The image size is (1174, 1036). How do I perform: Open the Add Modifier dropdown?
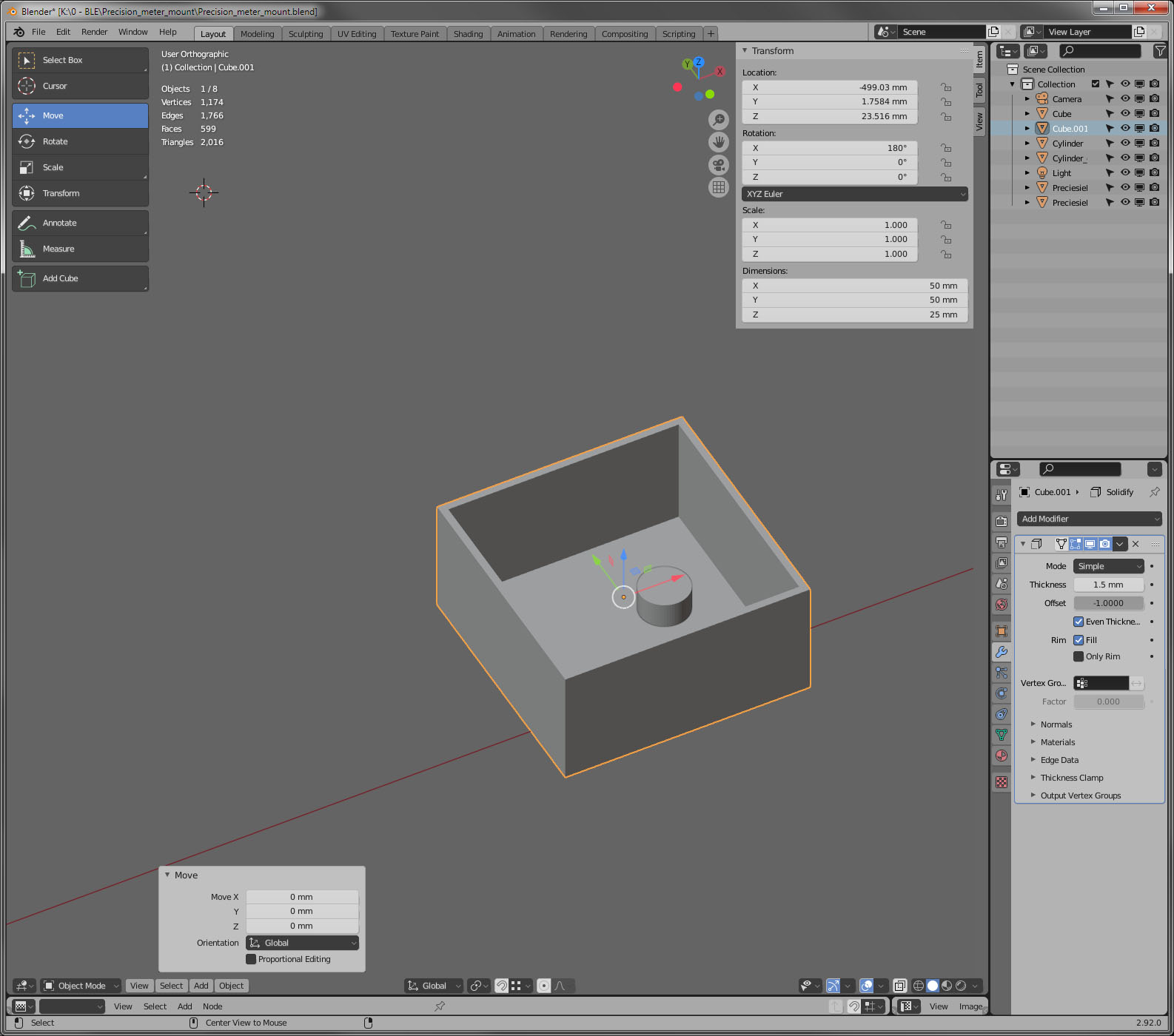(1089, 519)
